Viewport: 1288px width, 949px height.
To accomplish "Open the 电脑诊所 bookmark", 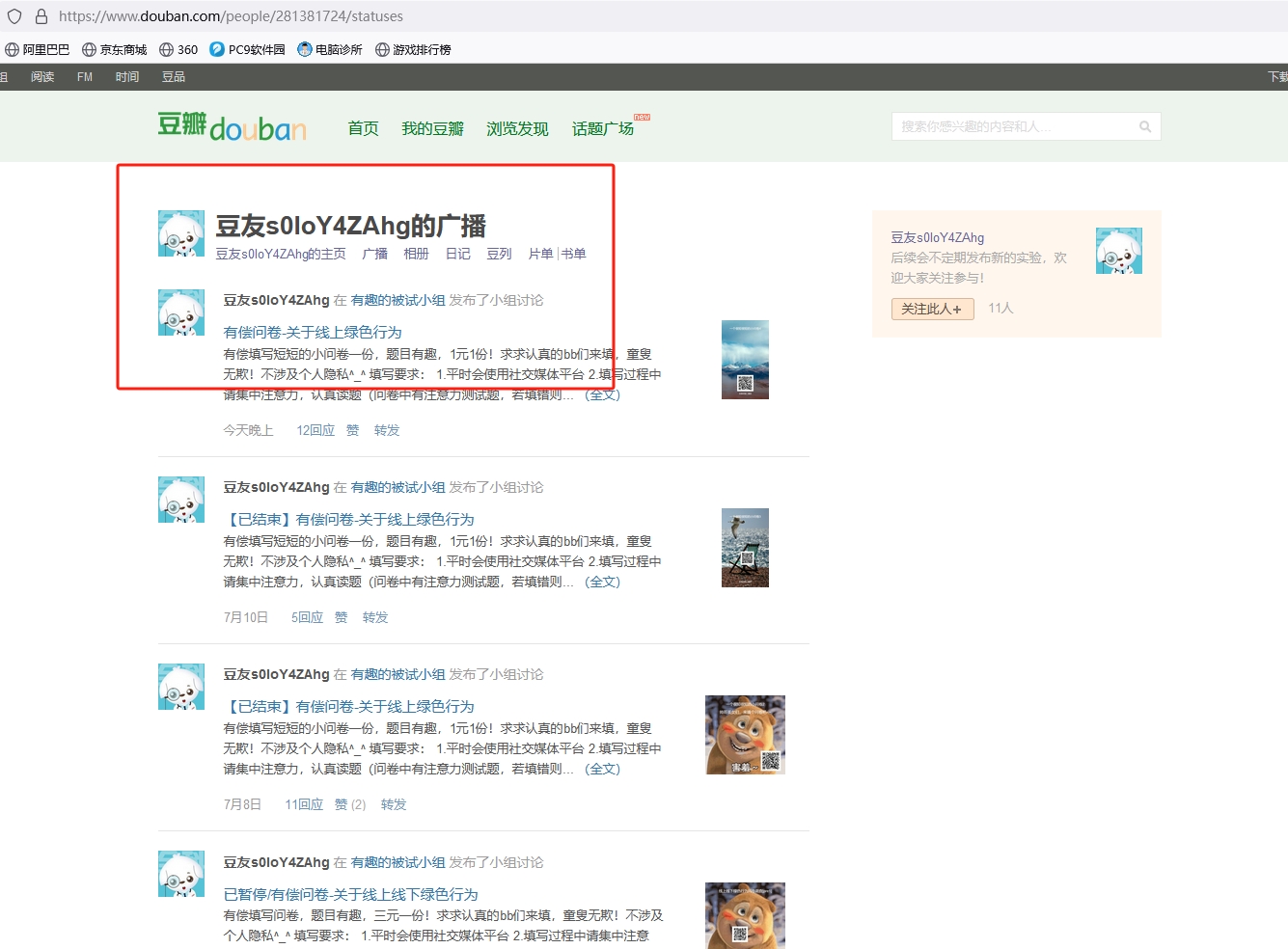I will pyautogui.click(x=330, y=49).
